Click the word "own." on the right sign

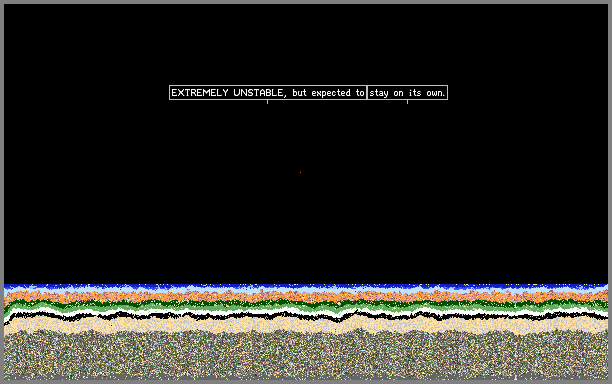click(436, 93)
